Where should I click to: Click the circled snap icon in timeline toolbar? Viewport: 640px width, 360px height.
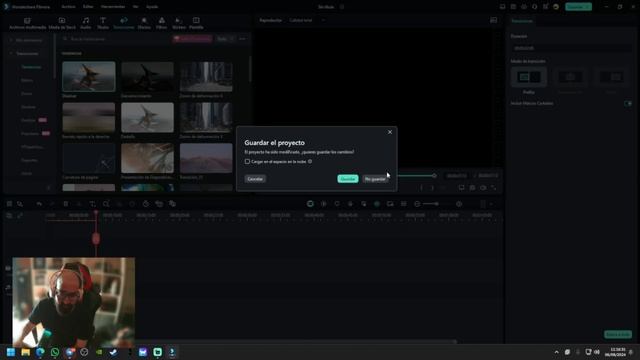pos(310,204)
